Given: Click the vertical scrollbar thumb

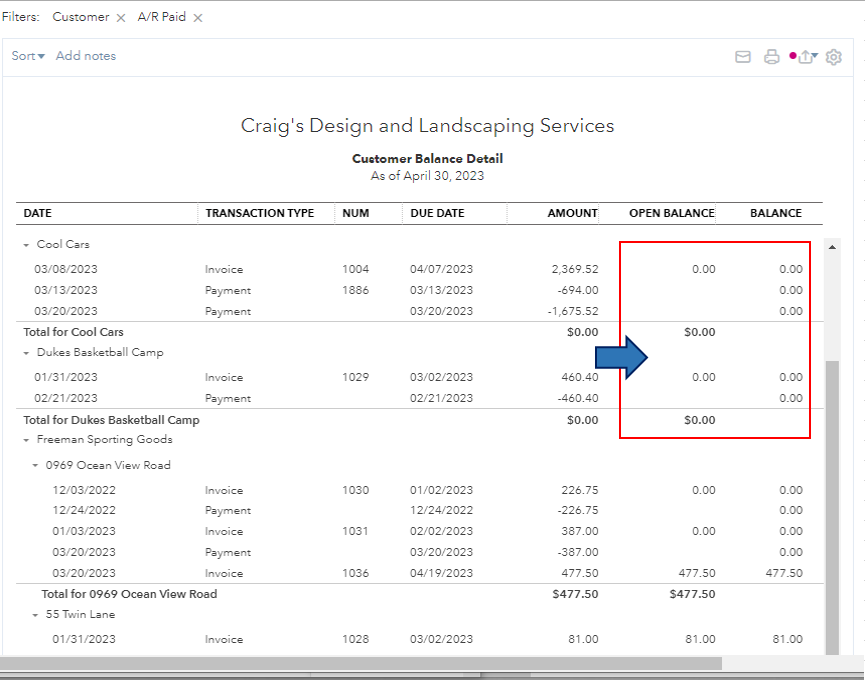Looking at the screenshot, I should [x=832, y=507].
